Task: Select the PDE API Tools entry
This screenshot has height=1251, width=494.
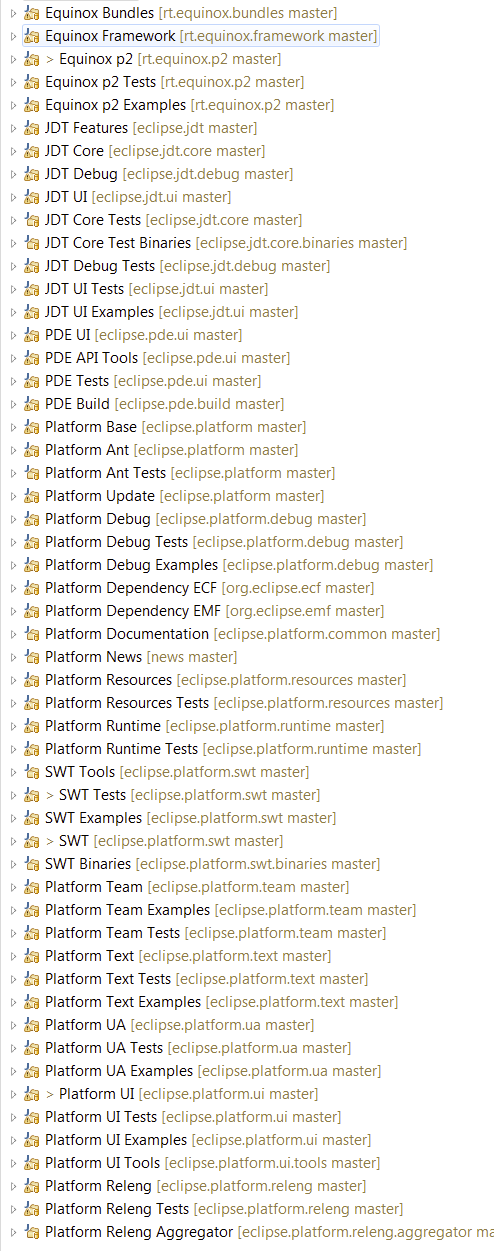Action: (x=92, y=358)
